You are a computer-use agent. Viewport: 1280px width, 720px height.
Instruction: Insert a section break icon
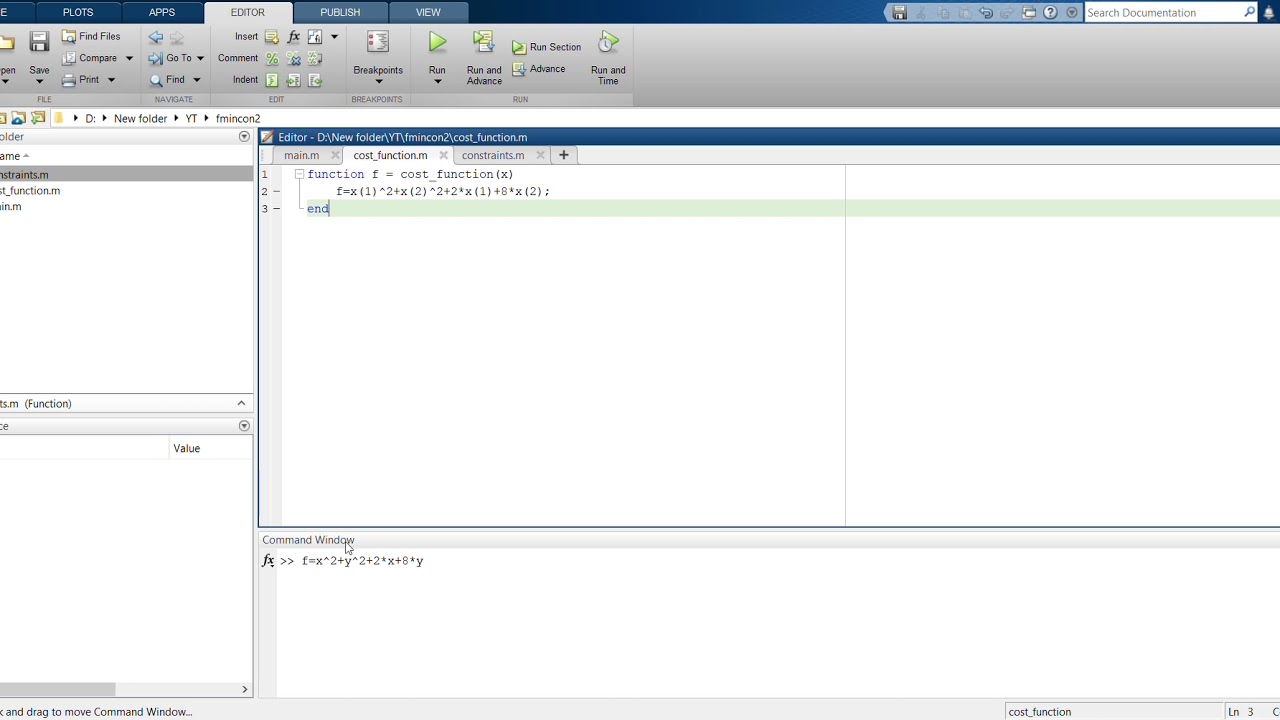coord(272,37)
